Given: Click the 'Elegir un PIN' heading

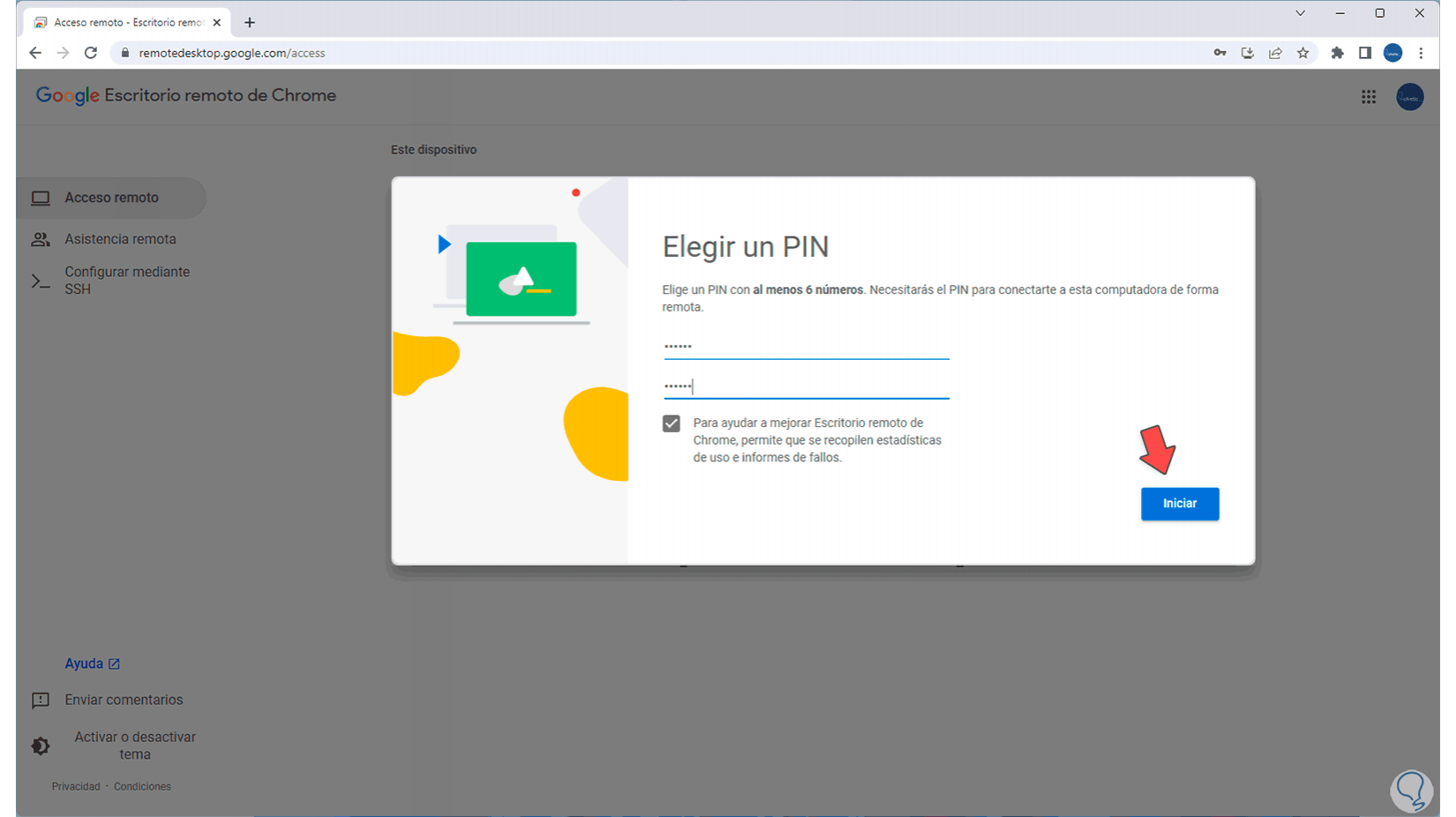Looking at the screenshot, I should pos(746,246).
